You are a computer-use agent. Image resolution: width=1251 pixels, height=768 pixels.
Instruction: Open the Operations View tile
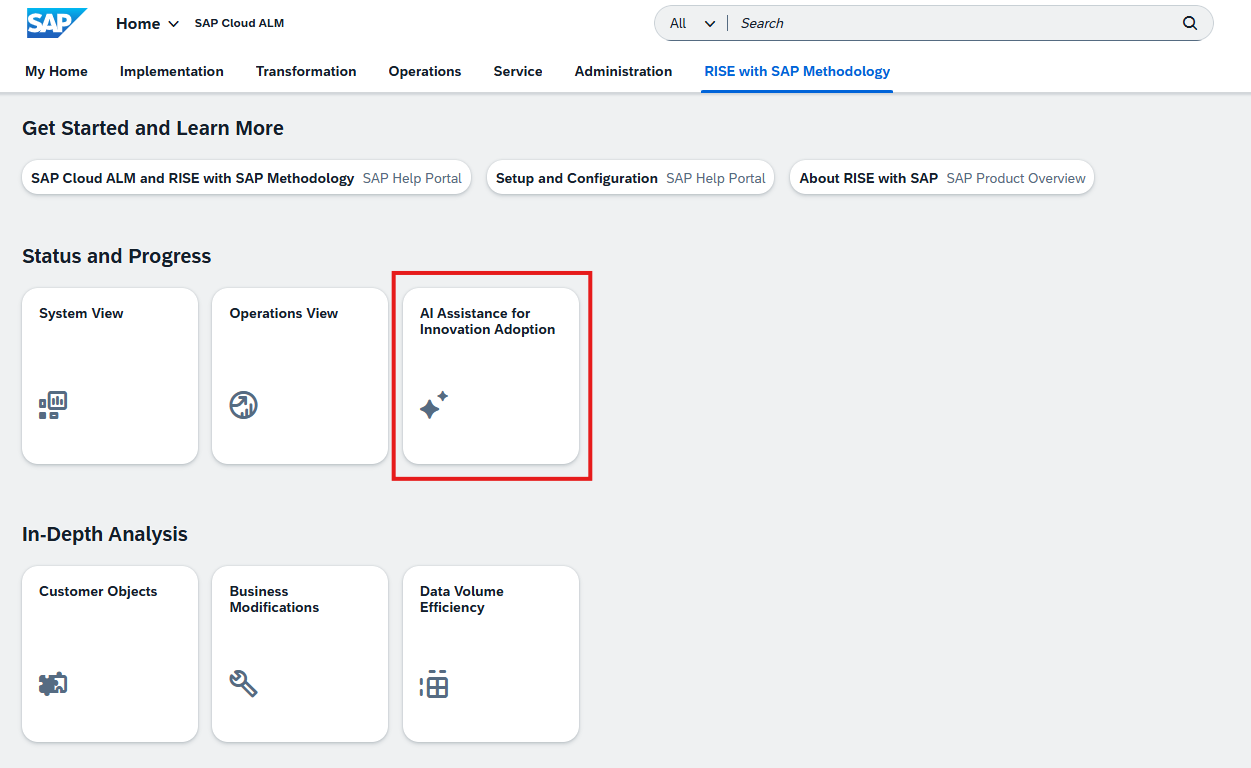pos(300,376)
